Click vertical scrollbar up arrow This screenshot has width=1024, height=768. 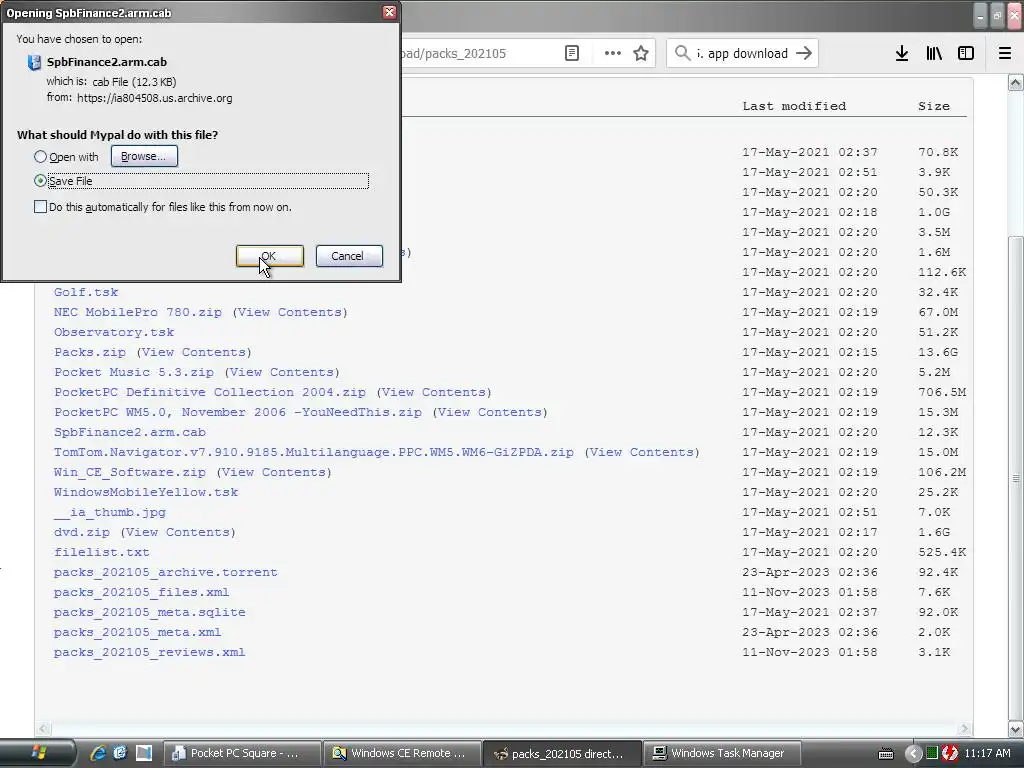(1016, 82)
